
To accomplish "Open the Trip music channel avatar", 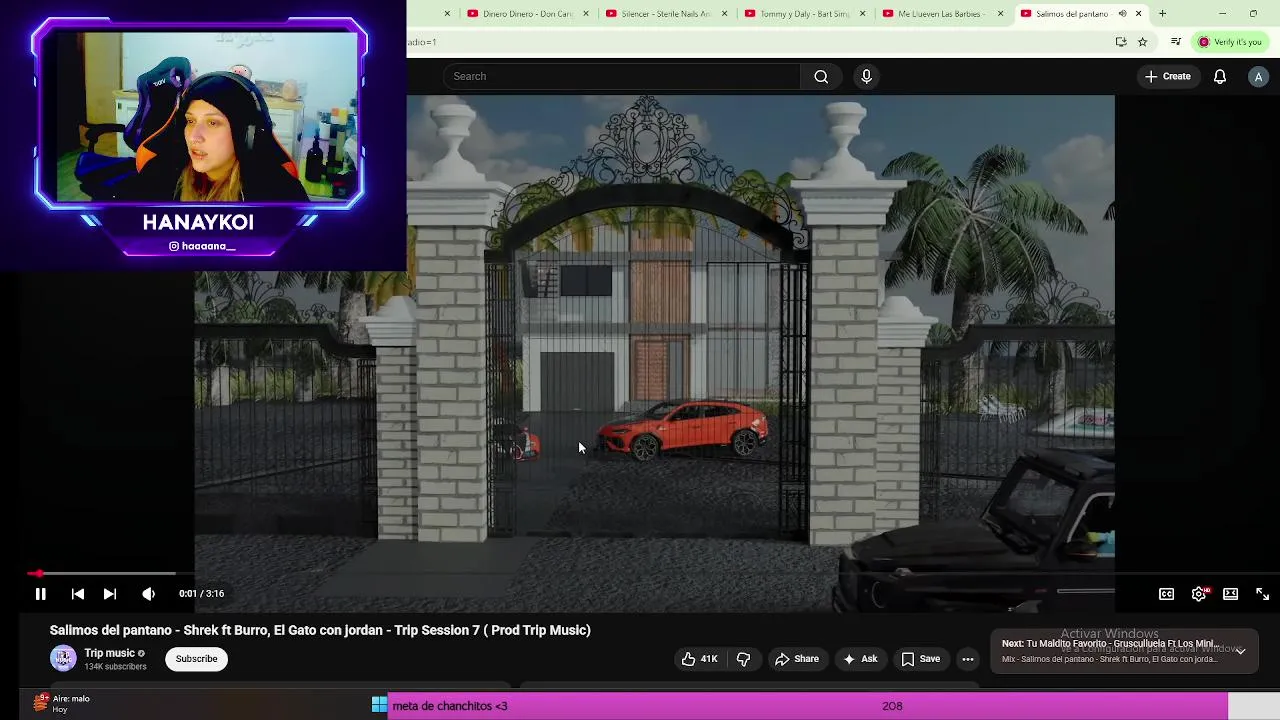I will (63, 658).
